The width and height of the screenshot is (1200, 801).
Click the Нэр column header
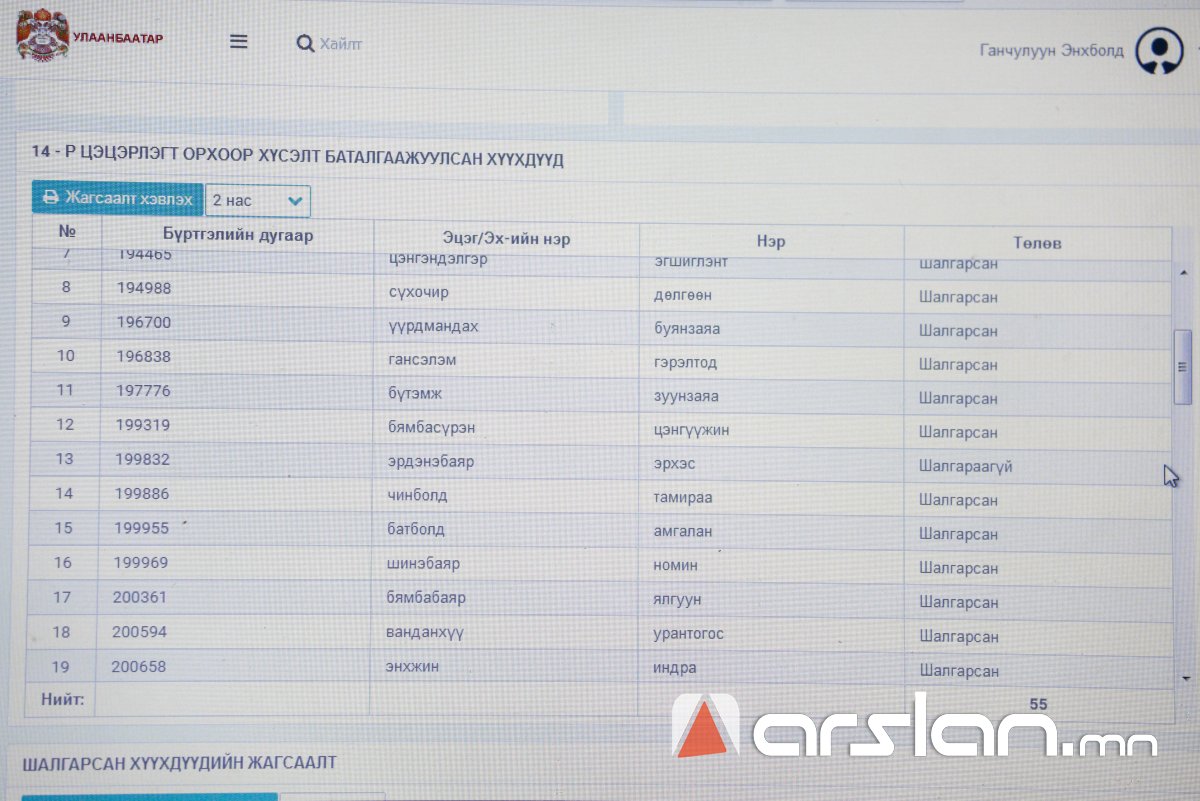[771, 242]
